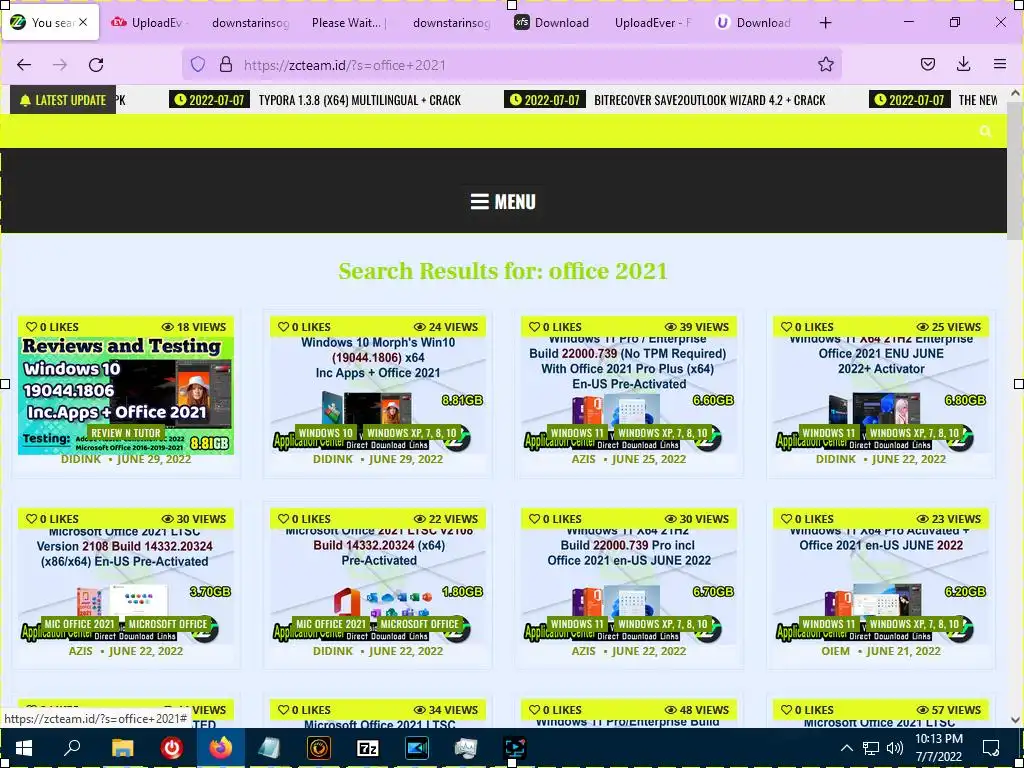Open the red power icon app
Image resolution: width=1024 pixels, height=768 pixels.
click(172, 748)
